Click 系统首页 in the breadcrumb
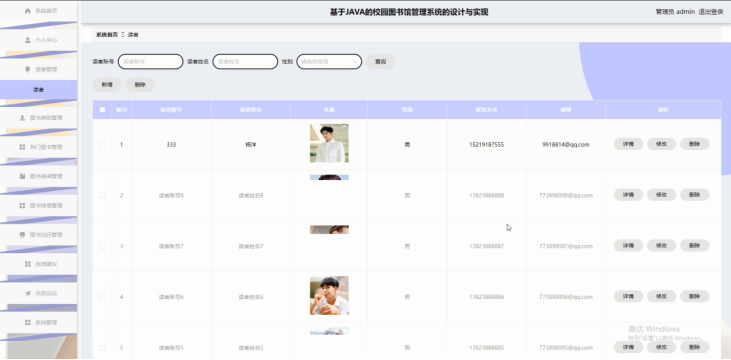Image resolution: width=731 pixels, height=360 pixels. [x=107, y=35]
